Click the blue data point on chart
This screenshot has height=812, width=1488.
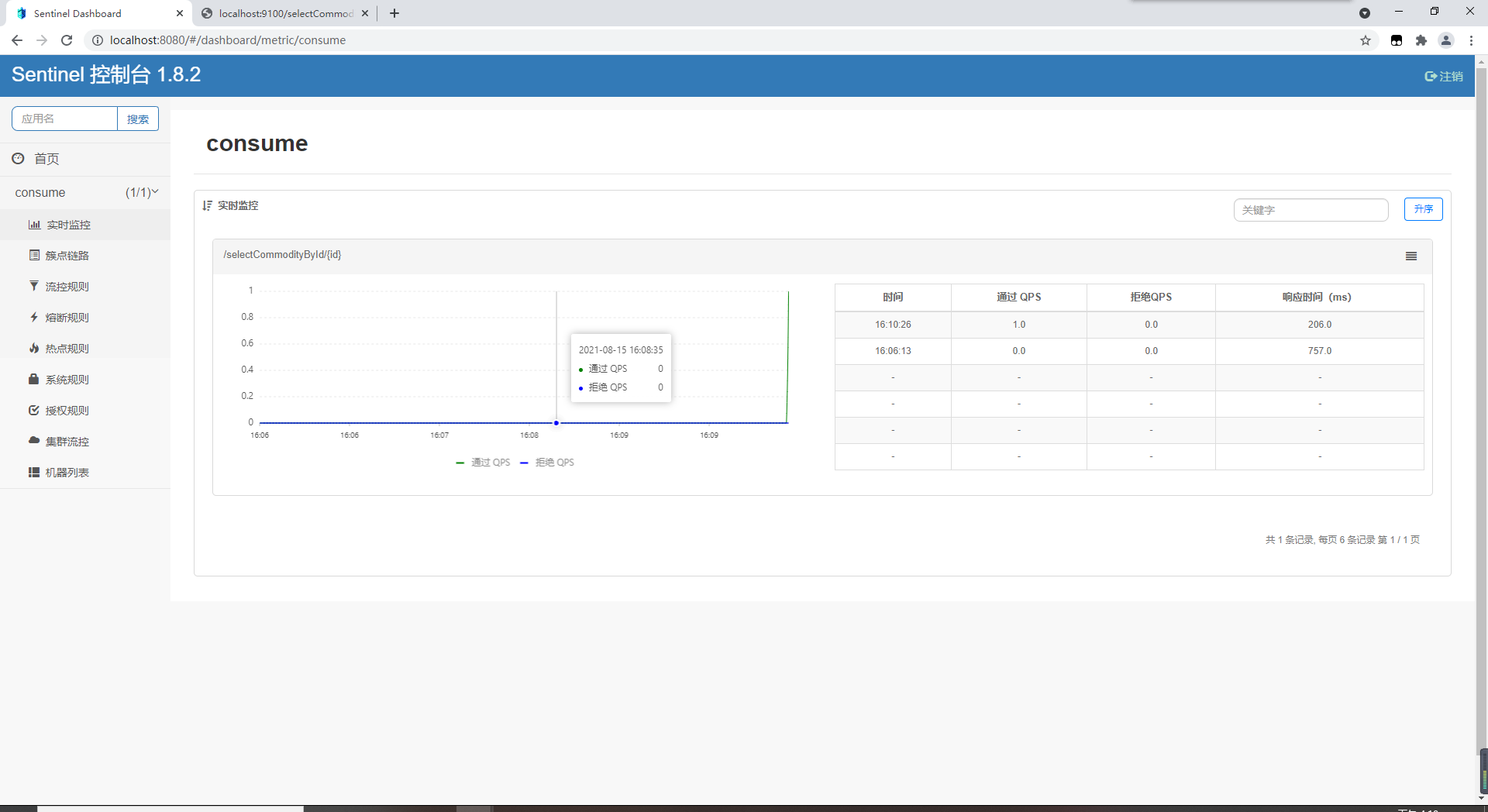coord(556,423)
